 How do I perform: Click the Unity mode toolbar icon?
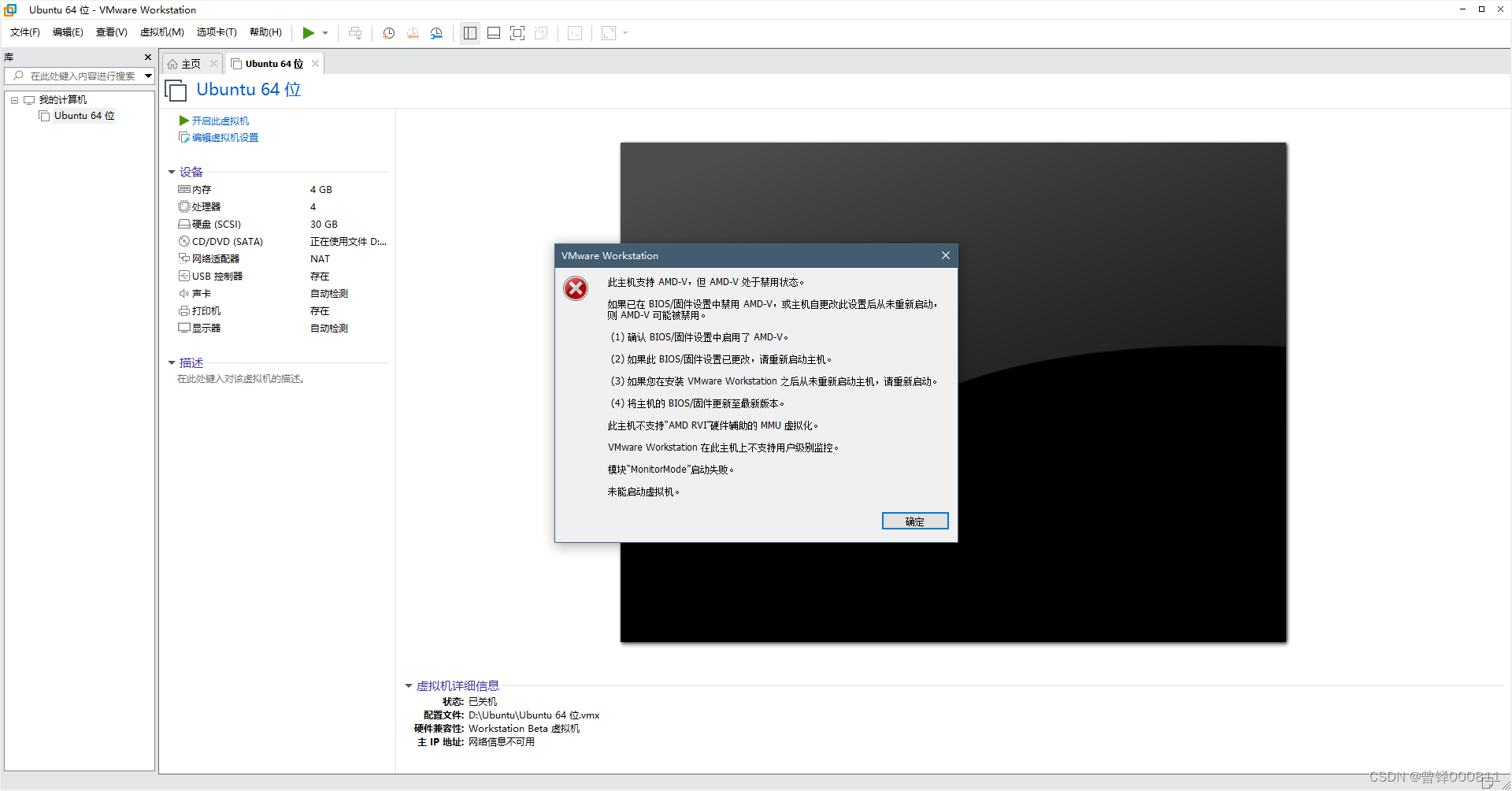tap(541, 33)
